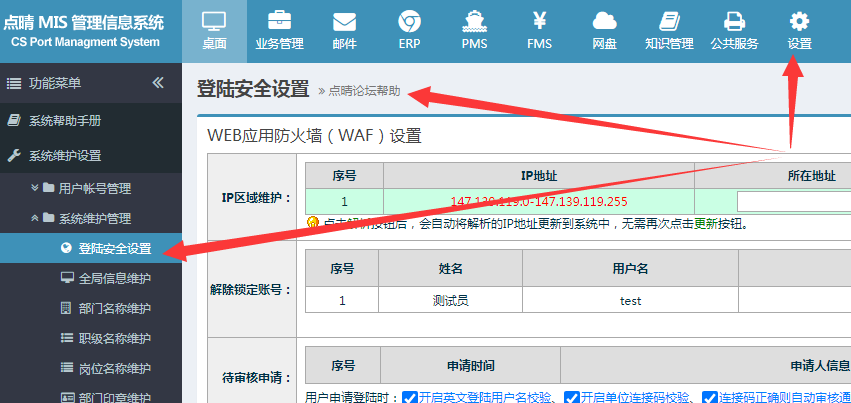Collapse 系统维护管理 tree chevron

35,218
